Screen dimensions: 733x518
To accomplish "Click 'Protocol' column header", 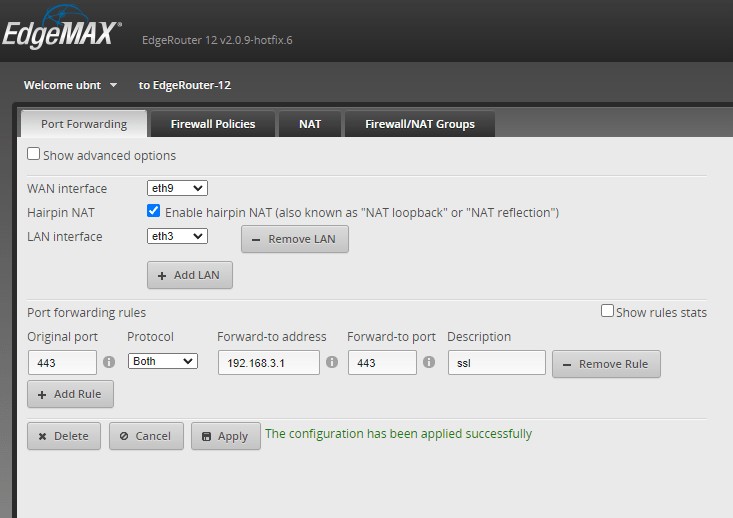I will [x=150, y=337].
